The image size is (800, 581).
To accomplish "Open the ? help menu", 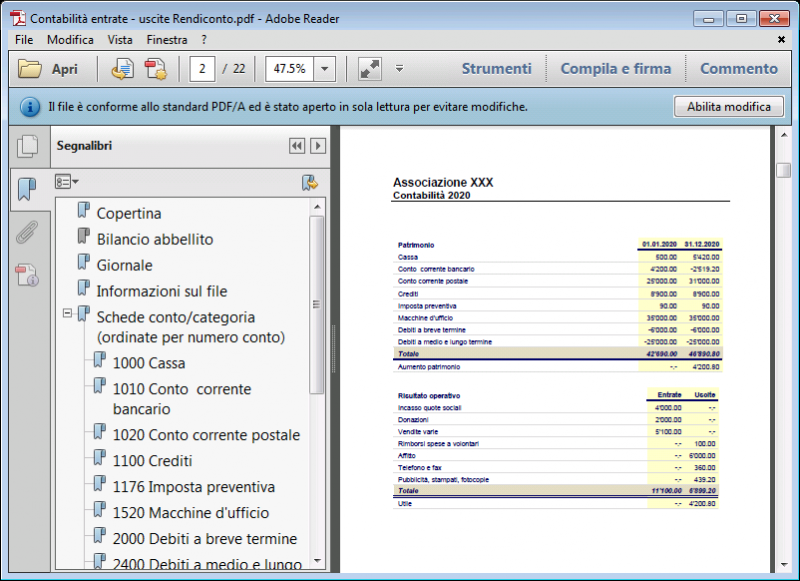I will pyautogui.click(x=204, y=40).
